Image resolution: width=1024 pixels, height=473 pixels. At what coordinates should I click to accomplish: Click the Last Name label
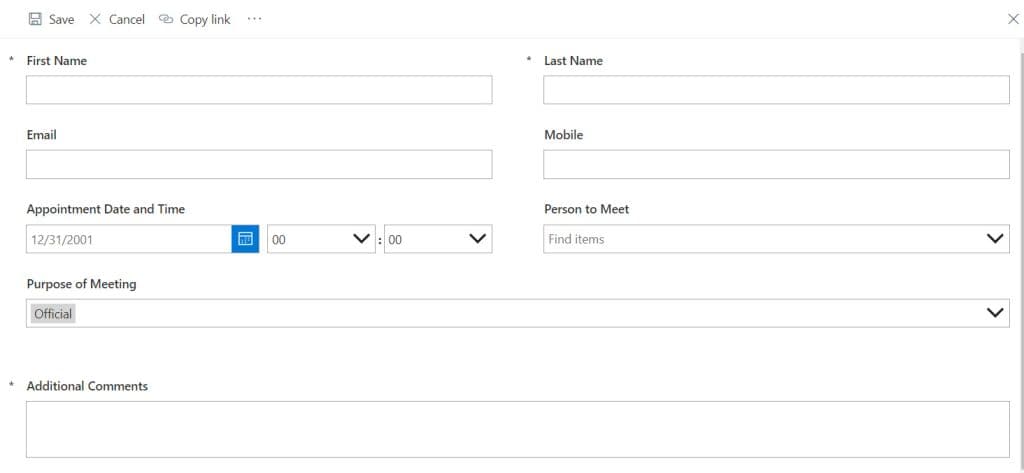(573, 61)
